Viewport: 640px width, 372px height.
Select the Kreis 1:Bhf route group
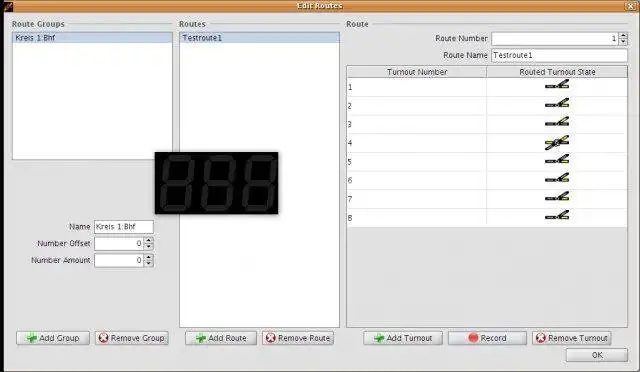92,38
